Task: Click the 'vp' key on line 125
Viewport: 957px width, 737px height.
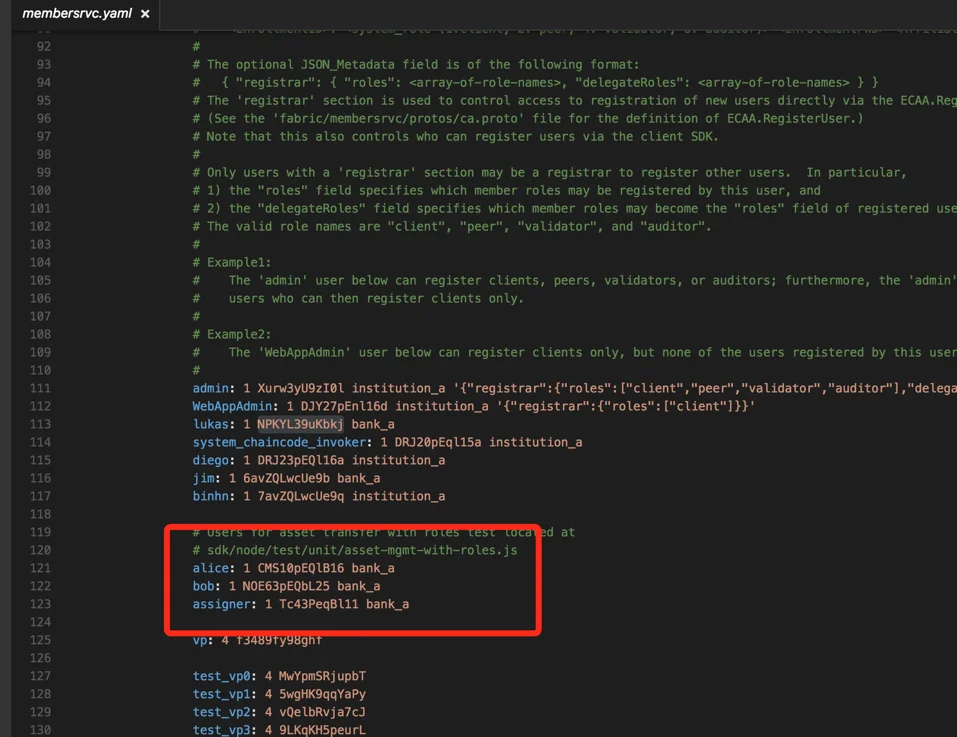Action: tap(200, 640)
